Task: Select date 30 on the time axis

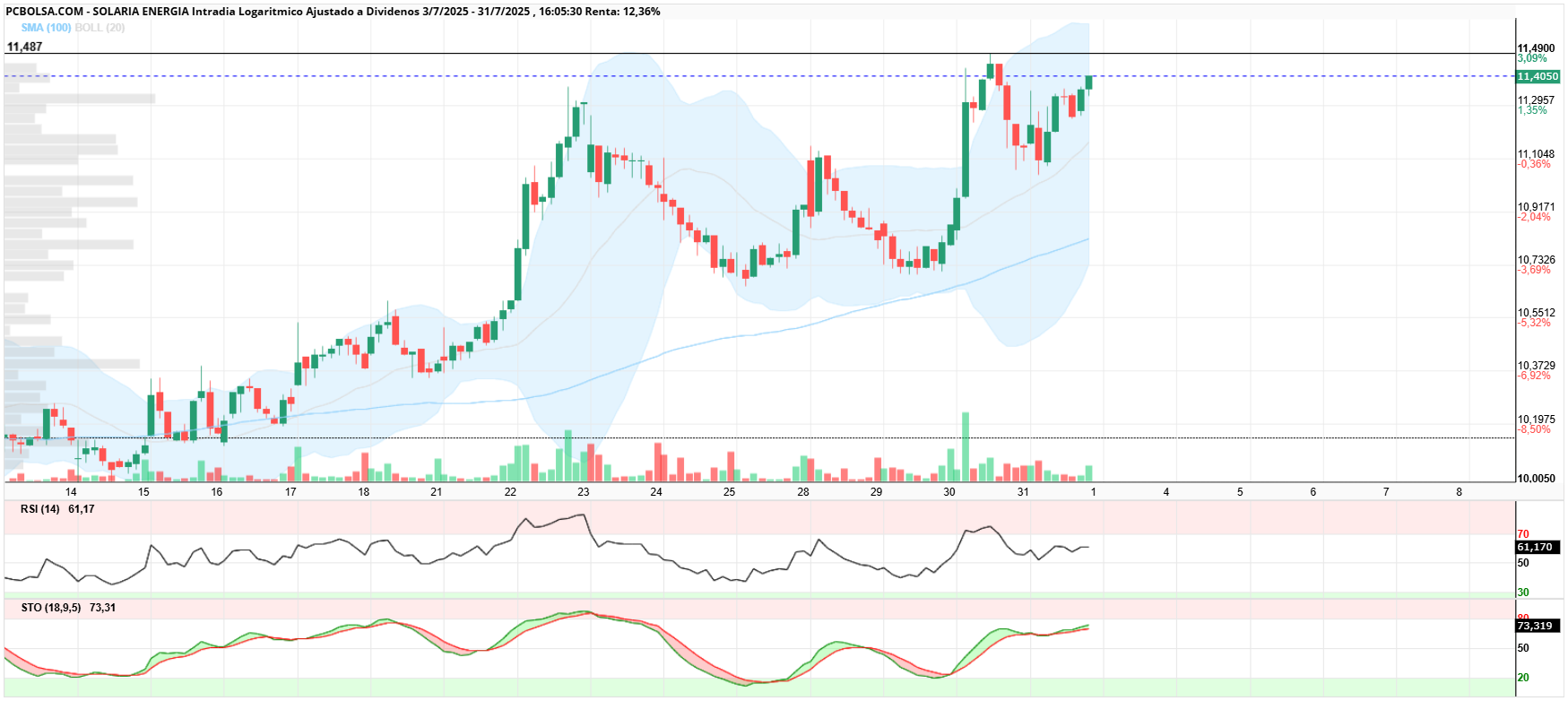Action: pyautogui.click(x=949, y=491)
